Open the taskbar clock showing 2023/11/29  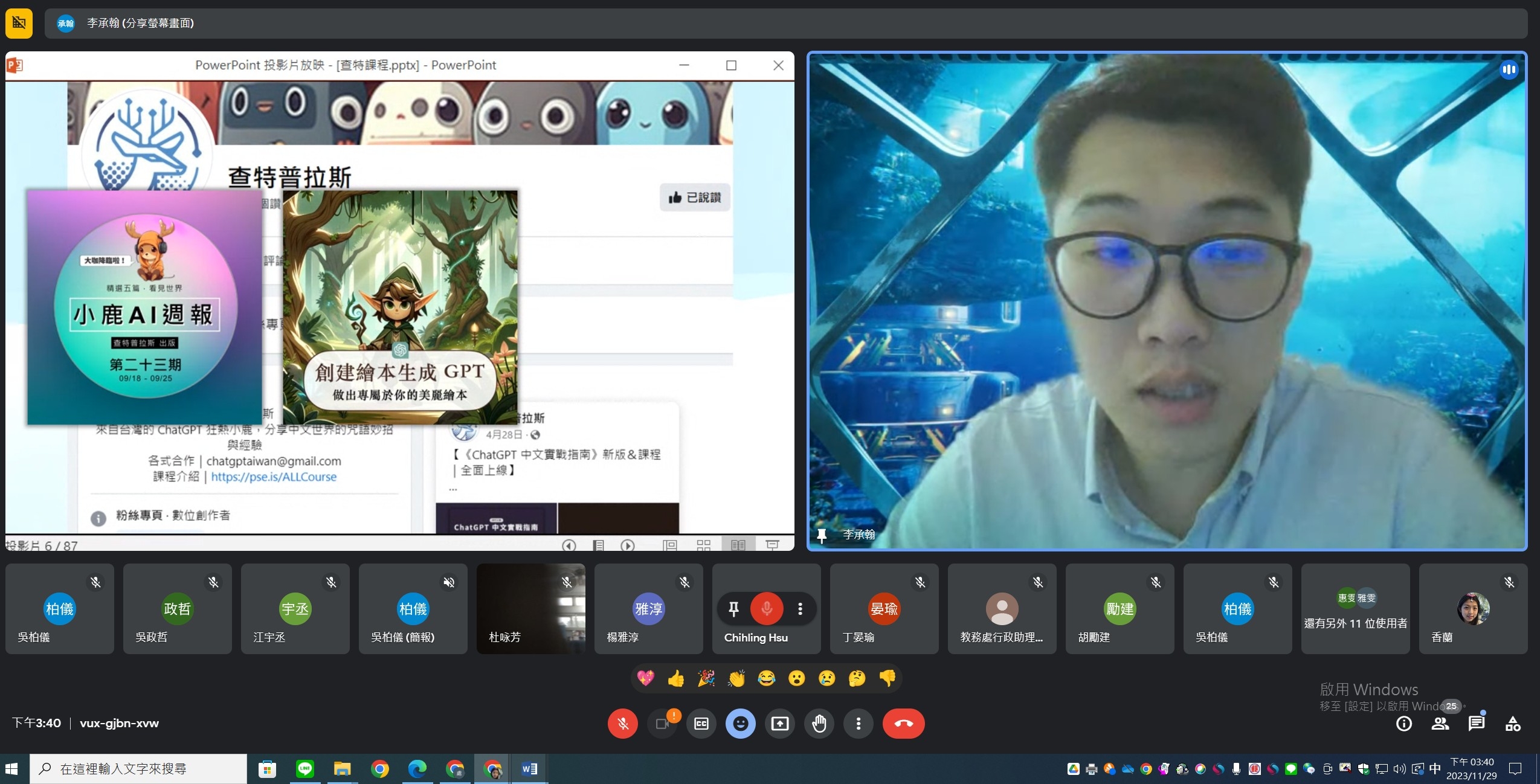pyautogui.click(x=1472, y=769)
